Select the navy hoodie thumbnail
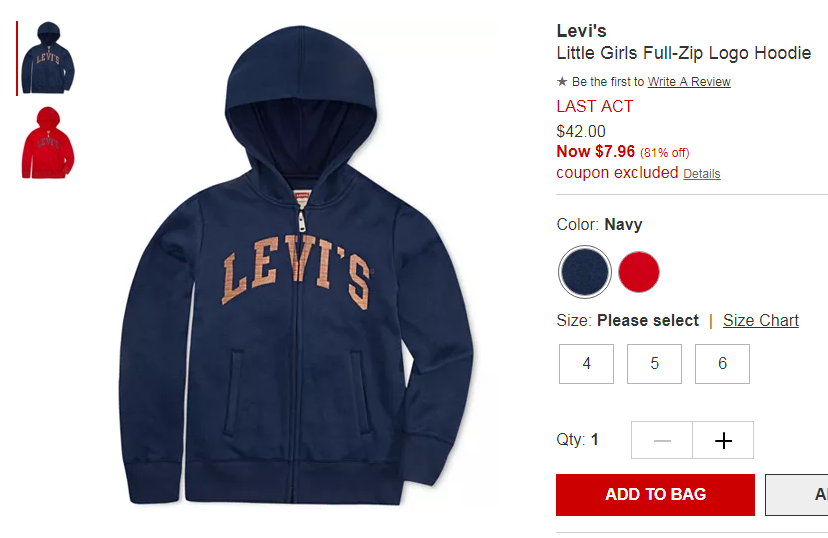 tap(48, 58)
